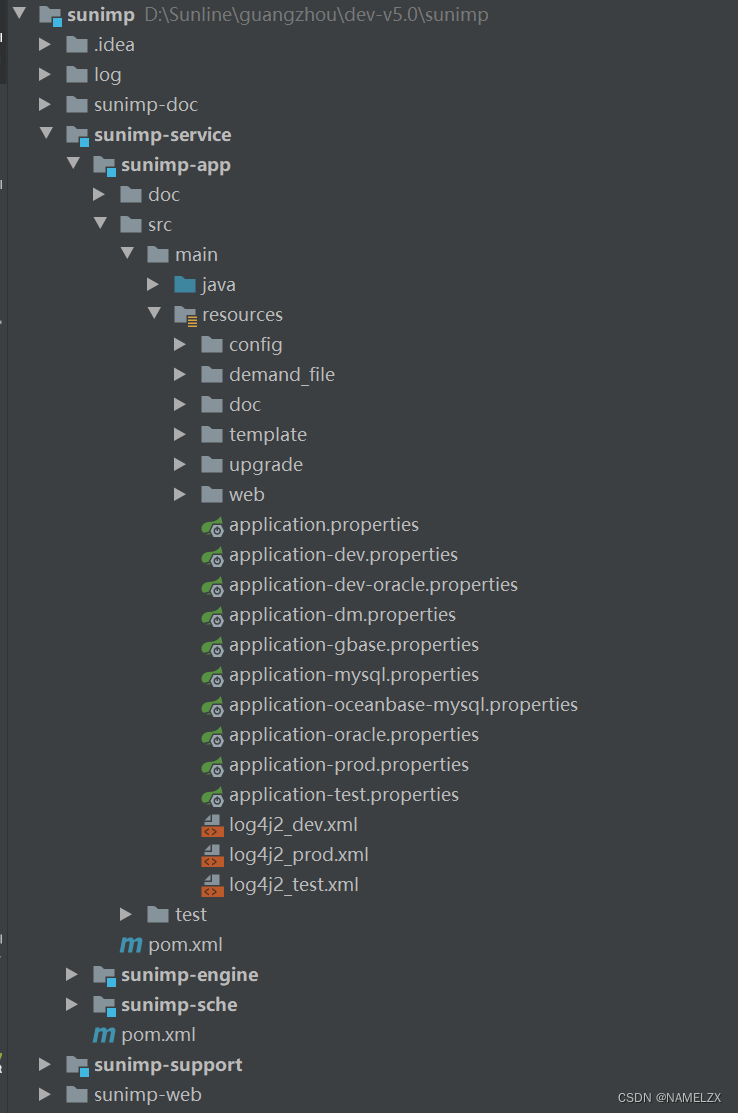Click the application-test.properties Spring icon
738x1113 pixels.
(x=212, y=796)
